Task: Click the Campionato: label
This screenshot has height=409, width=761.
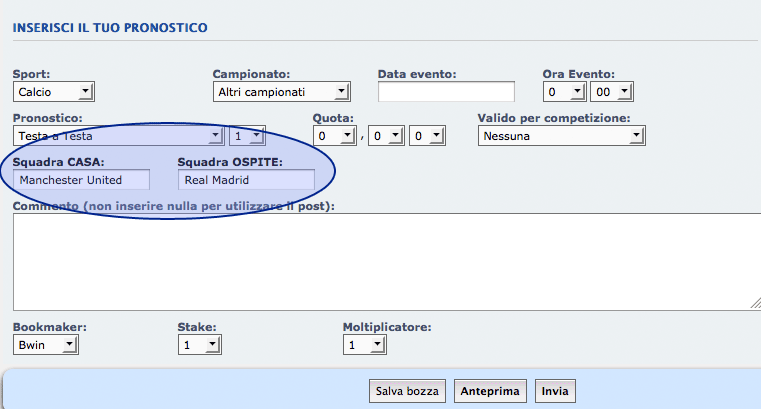Action: coord(251,74)
